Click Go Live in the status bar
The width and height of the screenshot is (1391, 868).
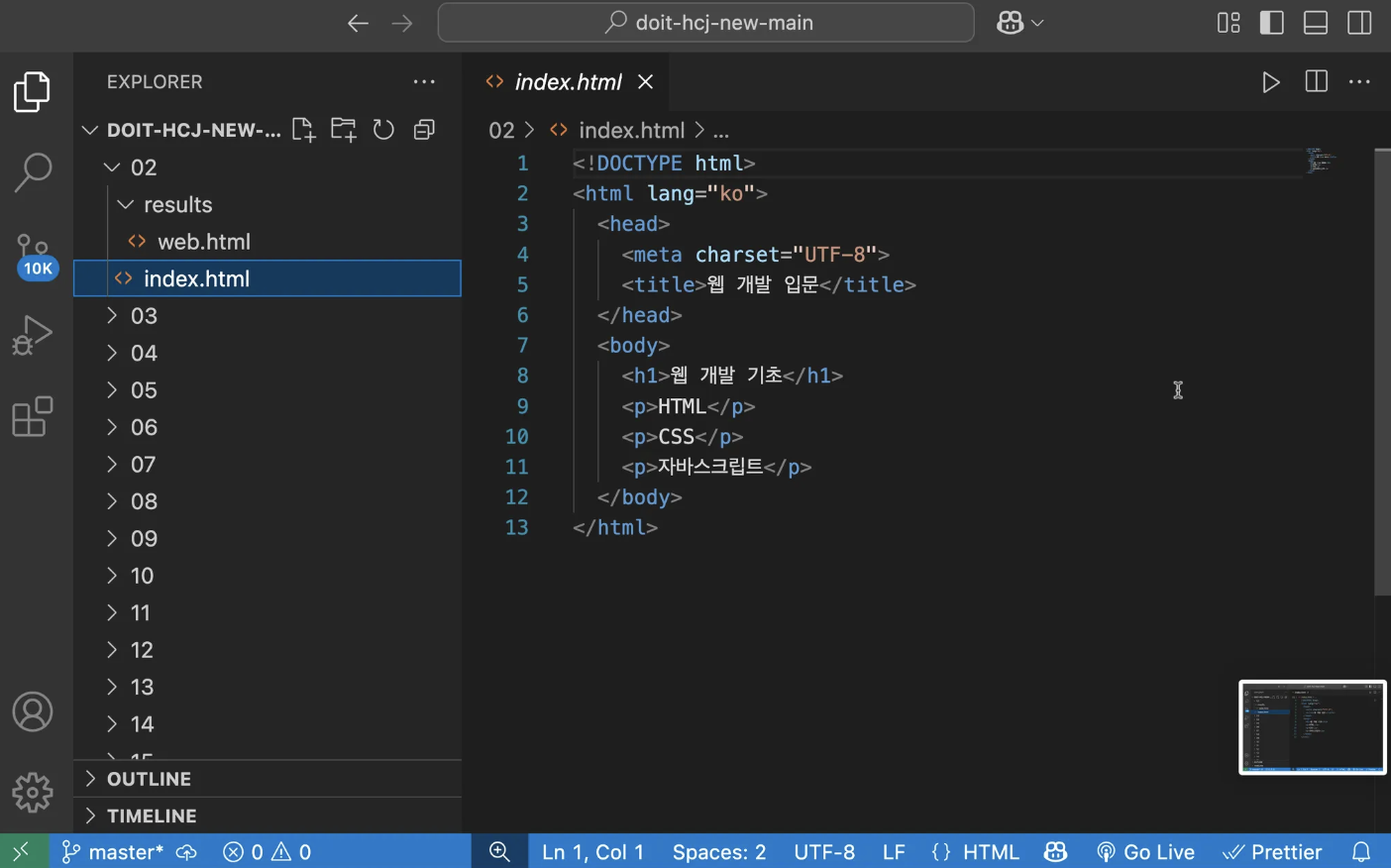click(1145, 852)
